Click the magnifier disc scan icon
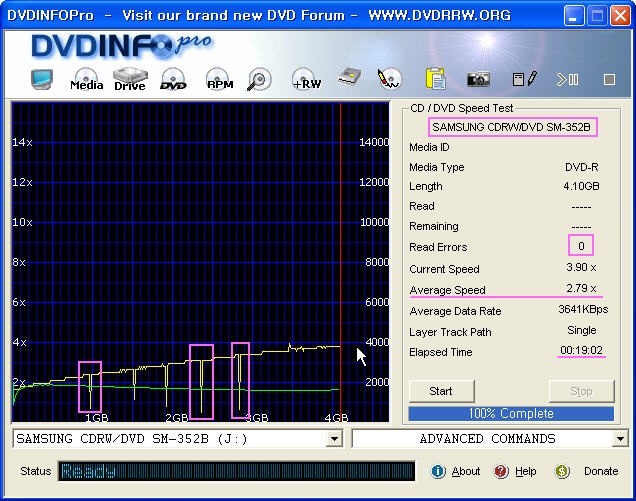Viewport: 636px width, 501px height. coord(259,79)
